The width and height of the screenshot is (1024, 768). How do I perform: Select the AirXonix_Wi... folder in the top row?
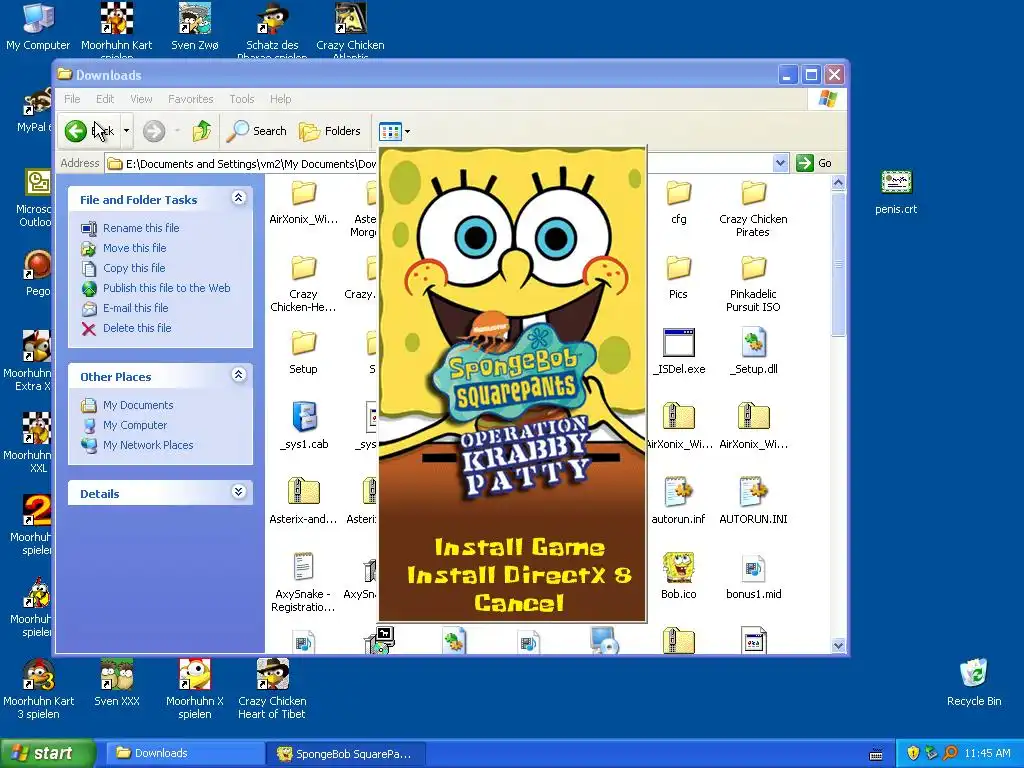(304, 202)
